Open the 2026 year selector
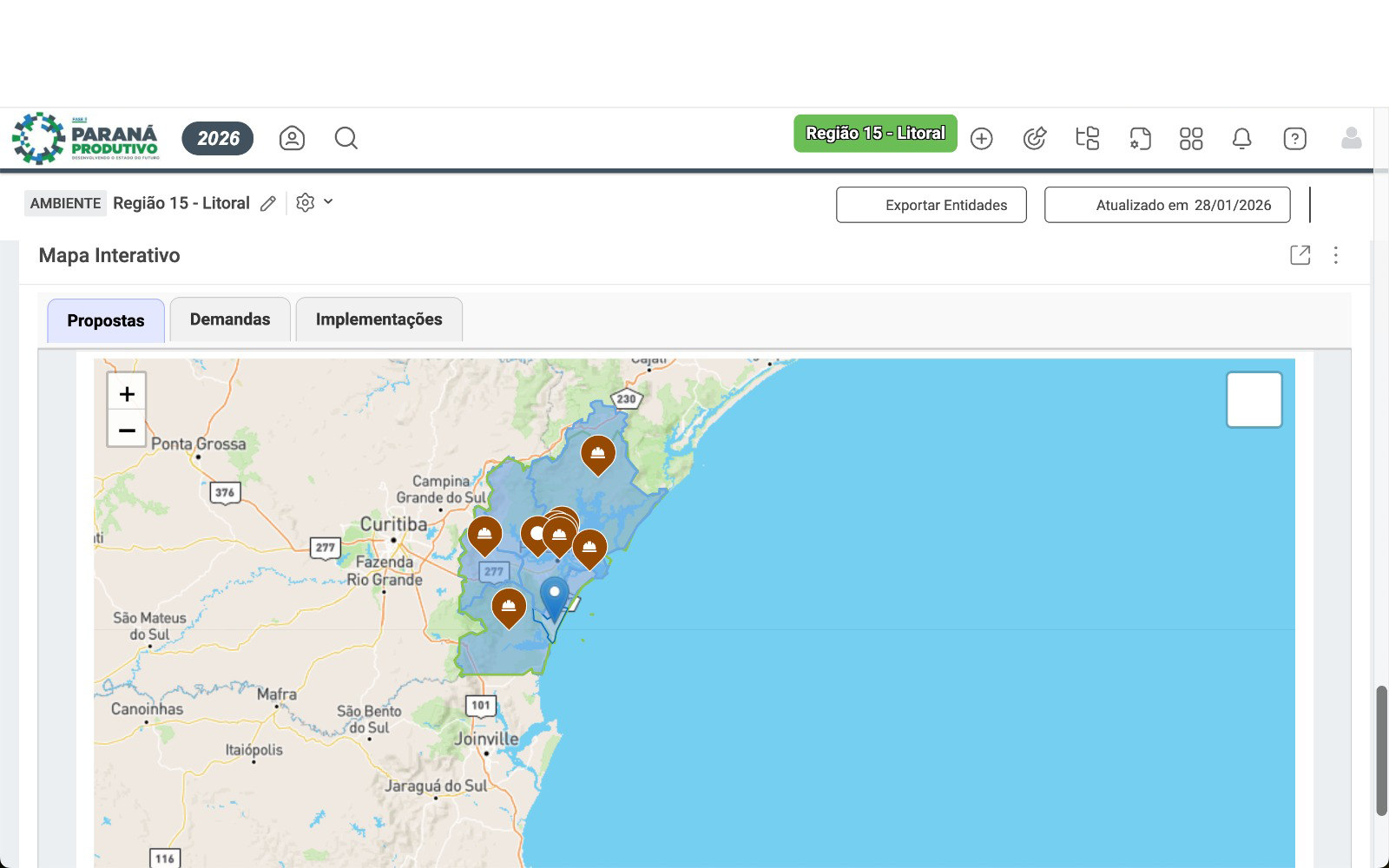The image size is (1389, 868). coord(217,139)
